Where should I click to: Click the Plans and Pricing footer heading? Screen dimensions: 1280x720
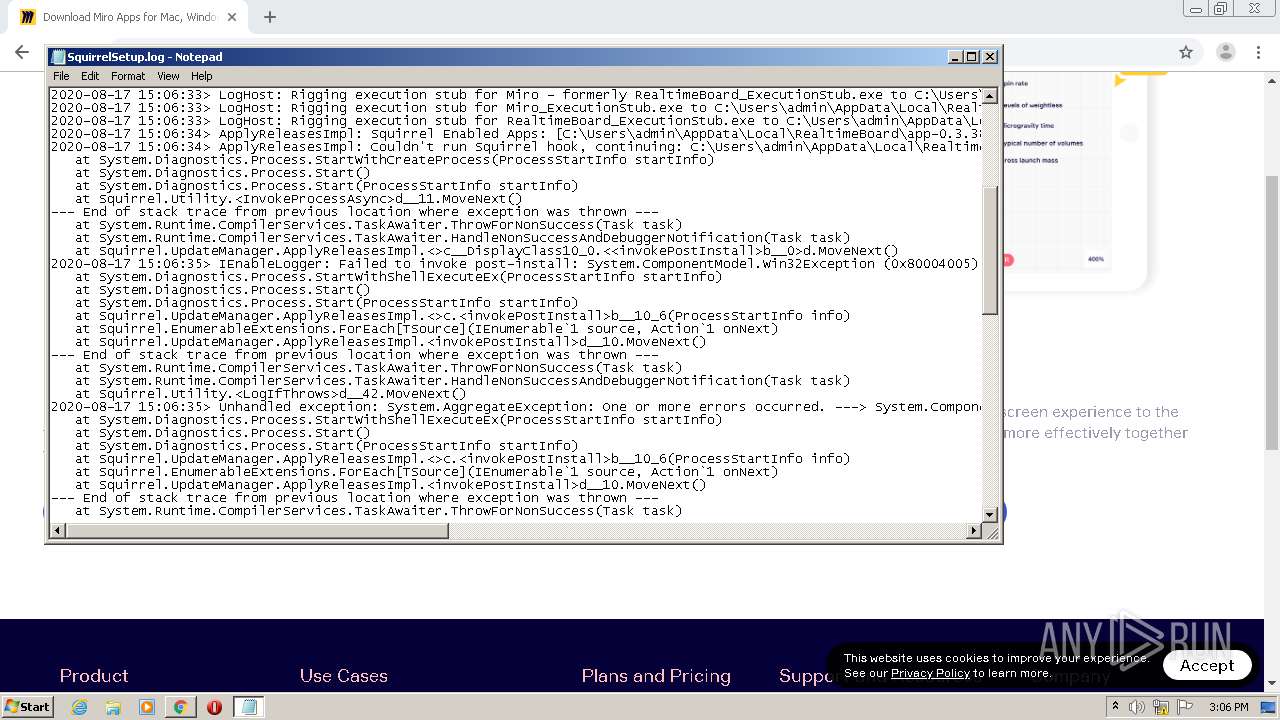click(x=656, y=676)
